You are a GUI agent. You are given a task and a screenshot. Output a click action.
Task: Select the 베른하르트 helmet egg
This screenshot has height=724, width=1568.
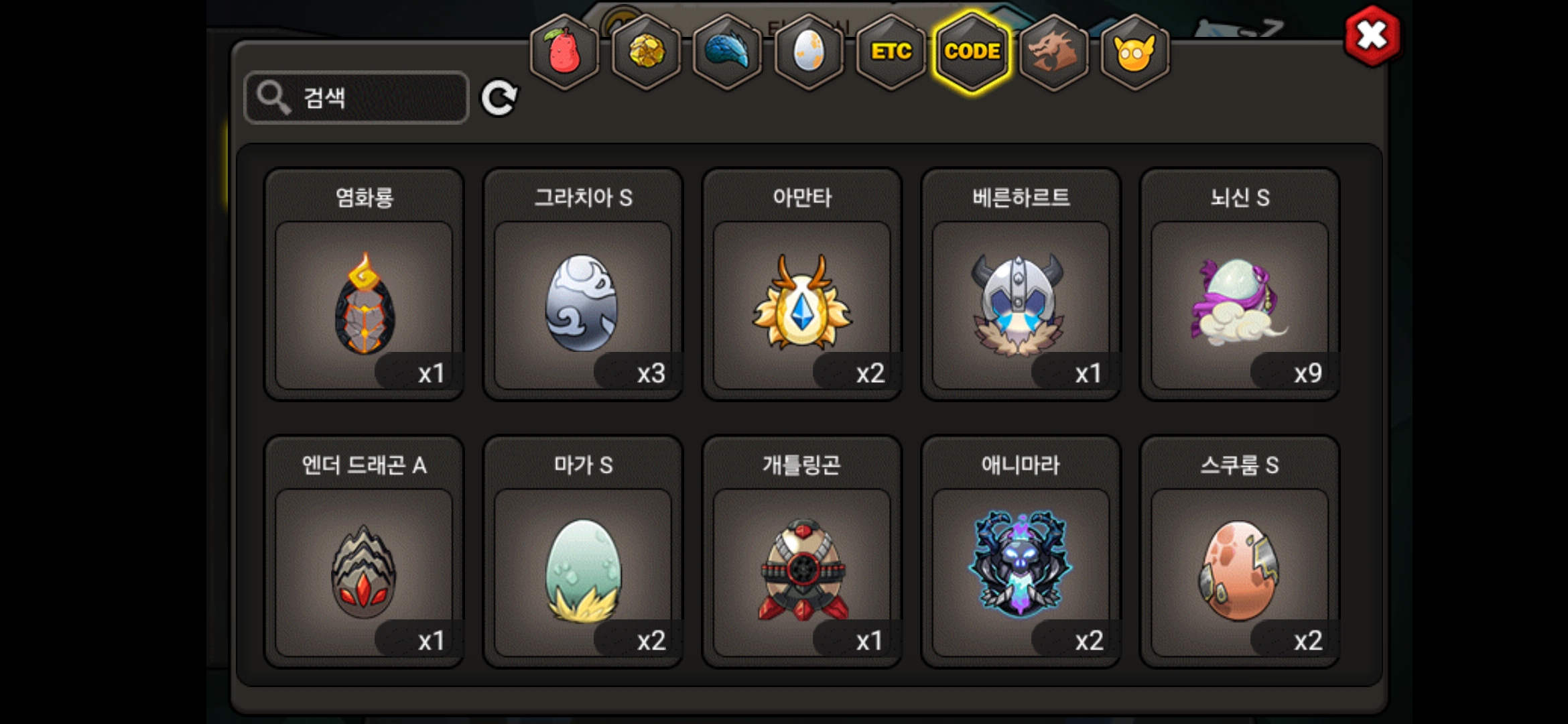tap(1021, 284)
